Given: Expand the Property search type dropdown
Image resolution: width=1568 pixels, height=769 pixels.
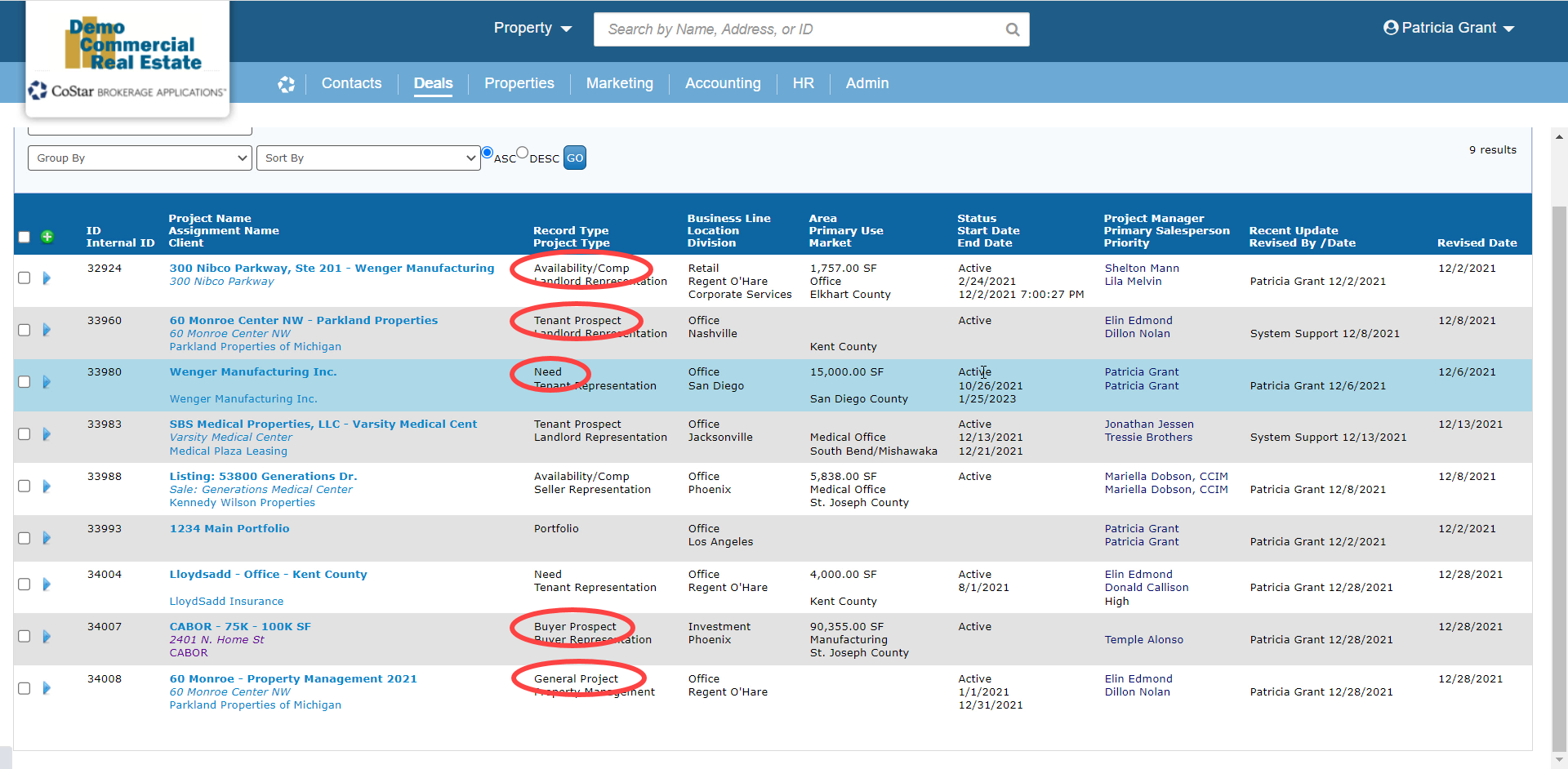Looking at the screenshot, I should [x=532, y=29].
